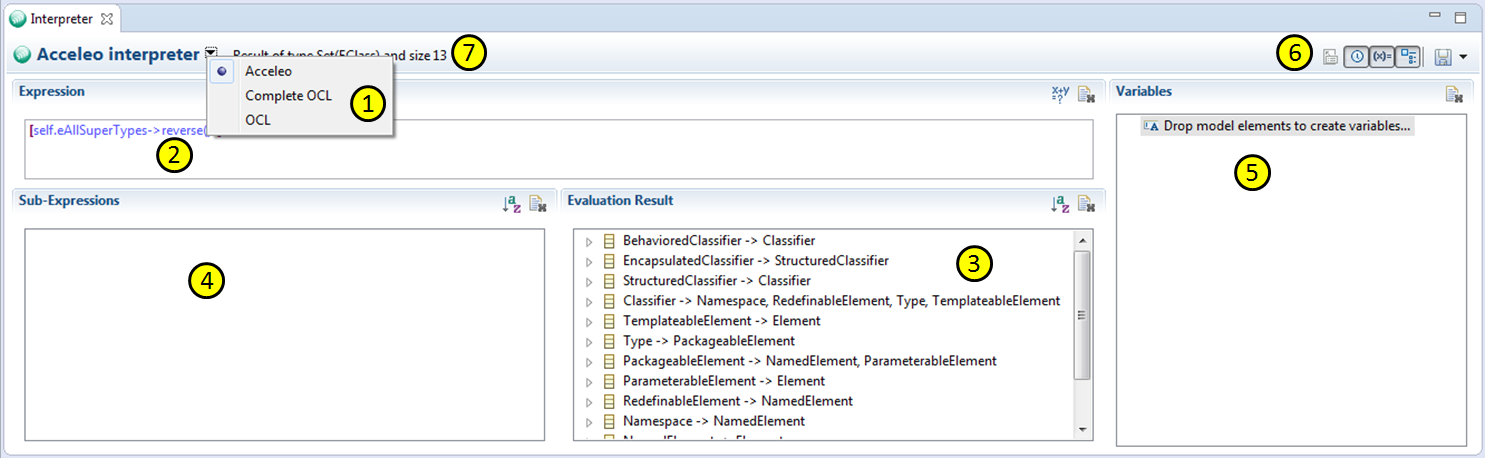Select 'Type -> PackageableElement' text

pos(710,341)
